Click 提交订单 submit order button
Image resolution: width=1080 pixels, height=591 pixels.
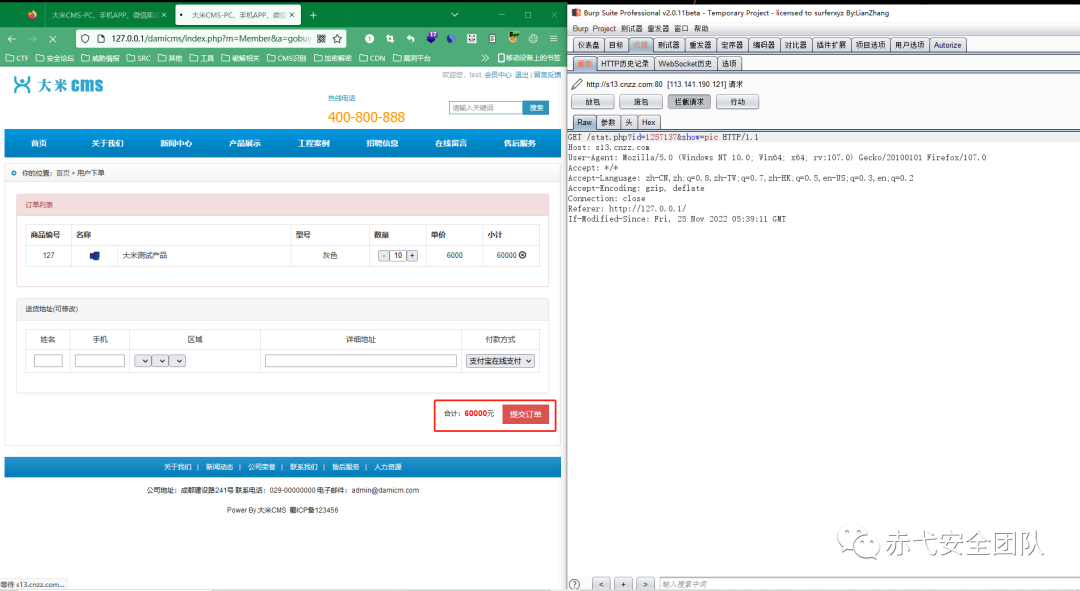point(526,414)
